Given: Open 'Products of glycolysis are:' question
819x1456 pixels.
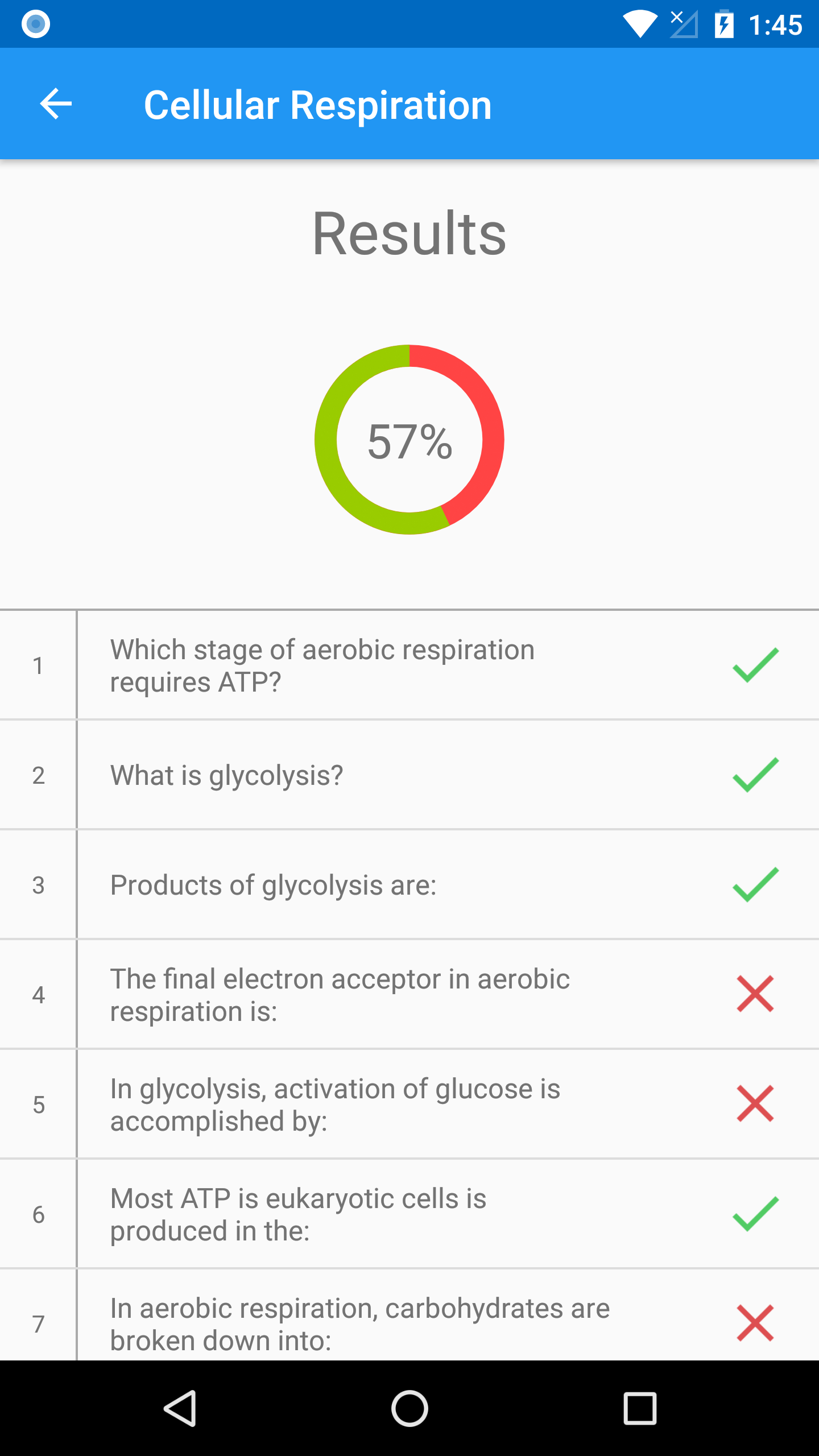Looking at the screenshot, I should click(274, 885).
